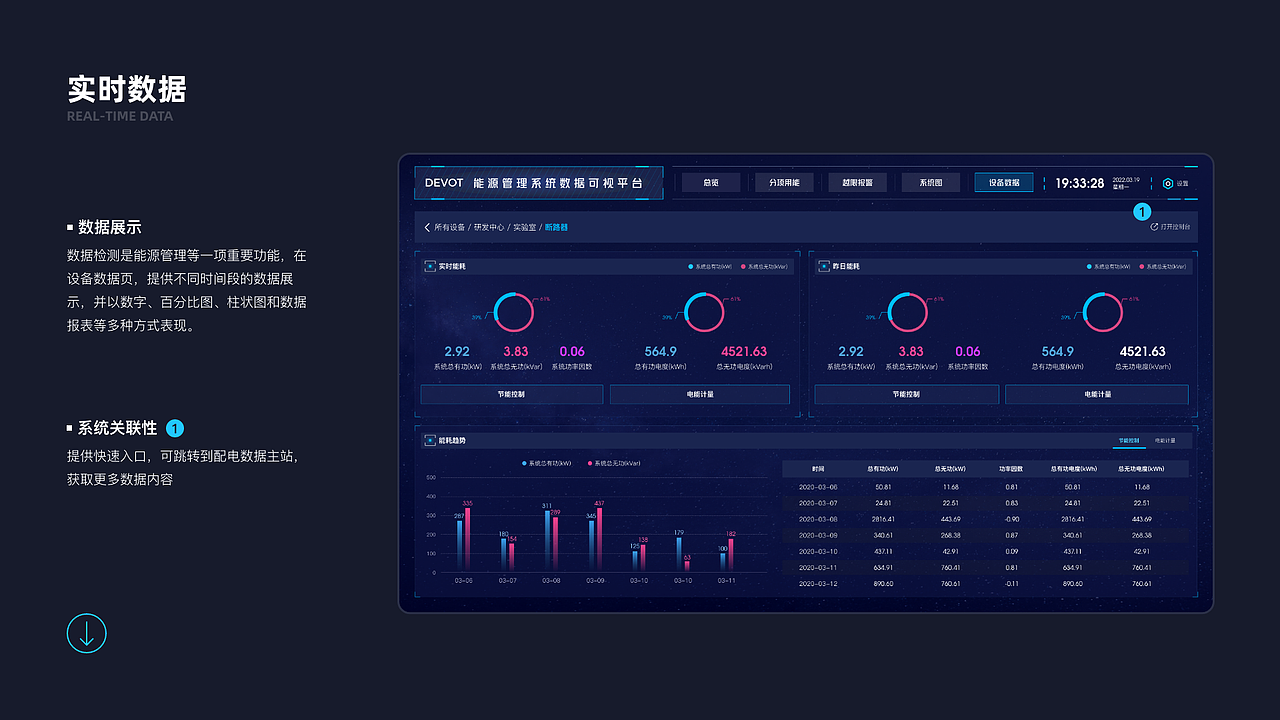Click the 功率因数 table column header
1280x720 pixels.
(1012, 468)
